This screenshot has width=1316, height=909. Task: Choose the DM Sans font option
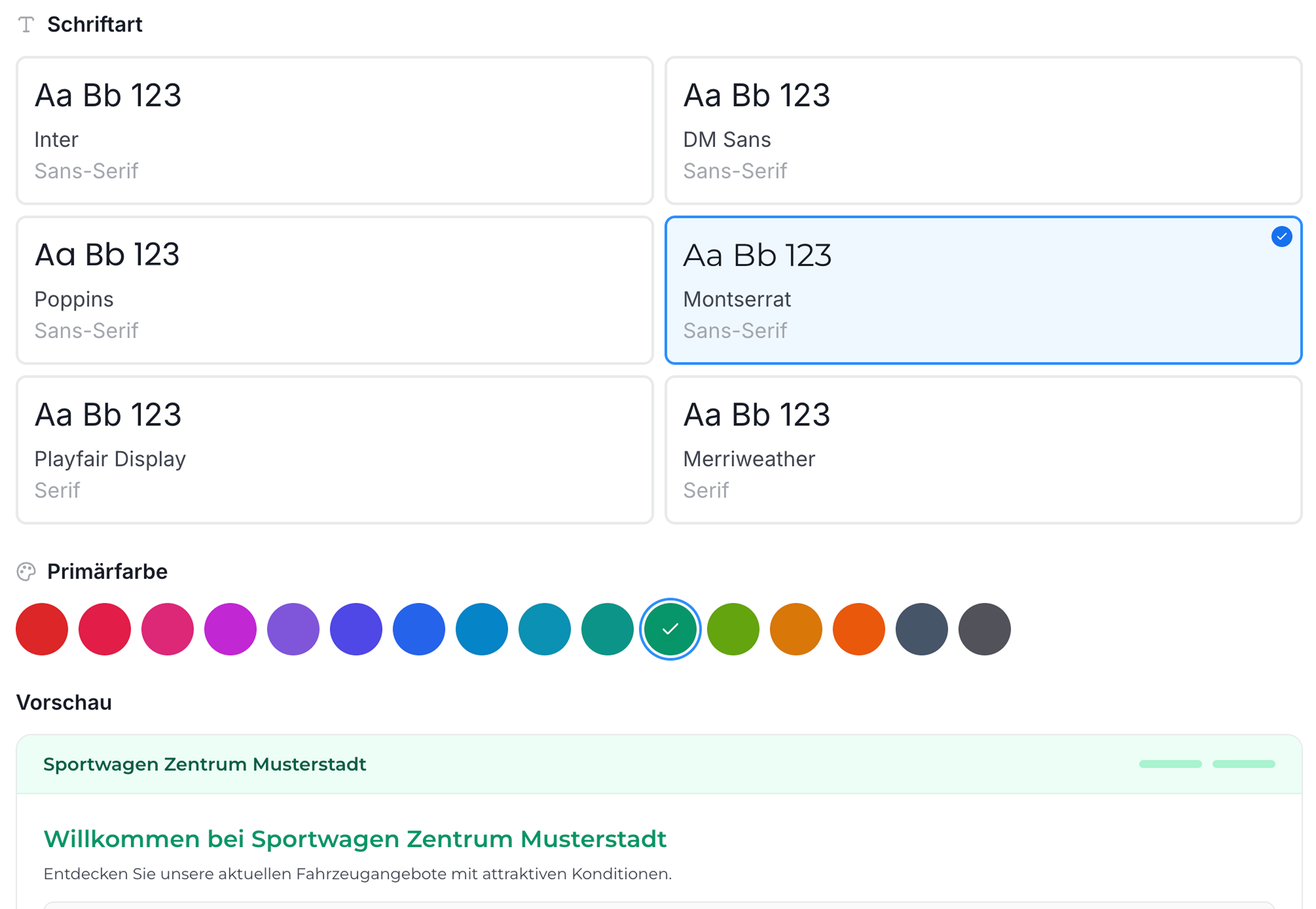983,131
